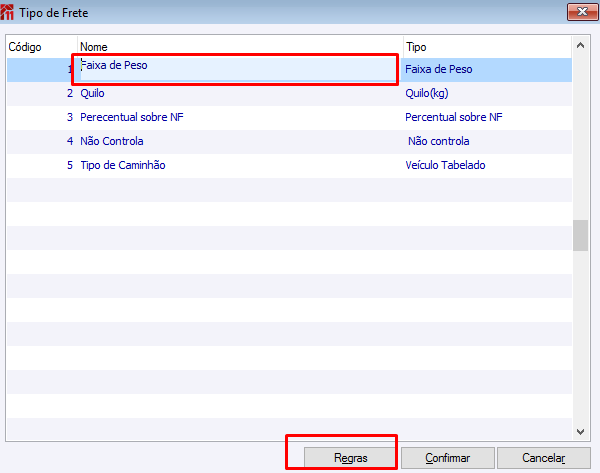The image size is (600, 473).
Task: Click the Regras button
Action: click(350, 458)
